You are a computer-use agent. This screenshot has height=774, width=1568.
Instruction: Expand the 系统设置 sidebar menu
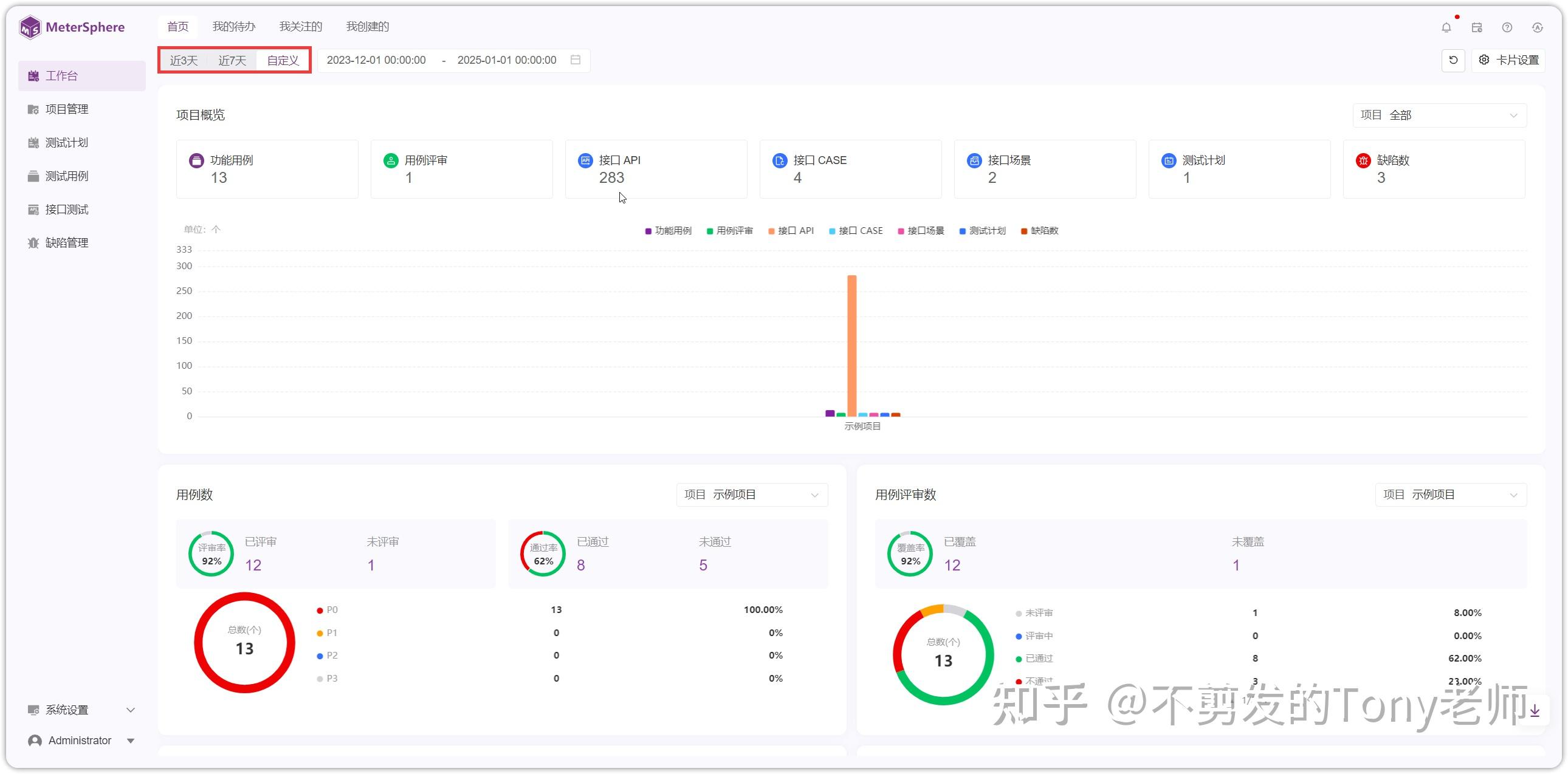[x=81, y=710]
